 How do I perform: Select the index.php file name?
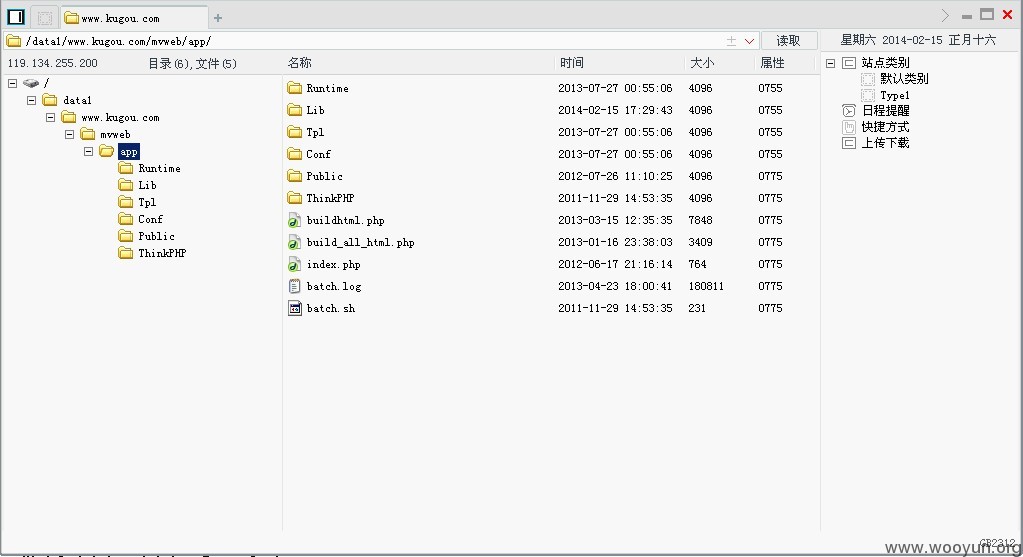pos(333,264)
